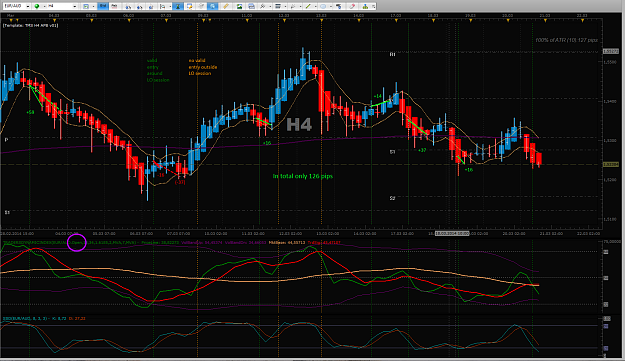The image size is (625, 361).
Task: Toggle the highlighted green figure icon
Action: coord(178,6)
